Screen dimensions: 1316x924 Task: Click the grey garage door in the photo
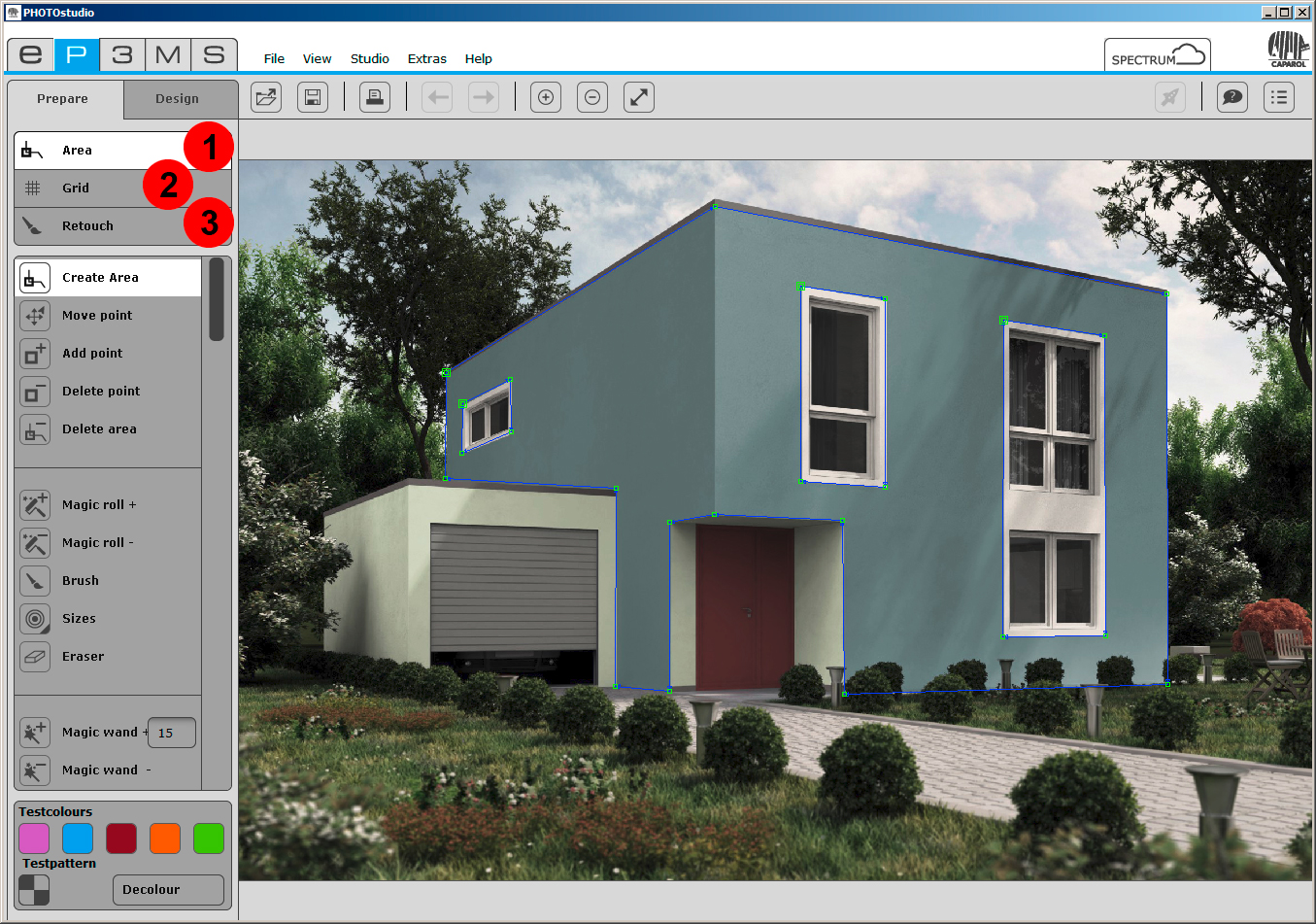pyautogui.click(x=514, y=589)
